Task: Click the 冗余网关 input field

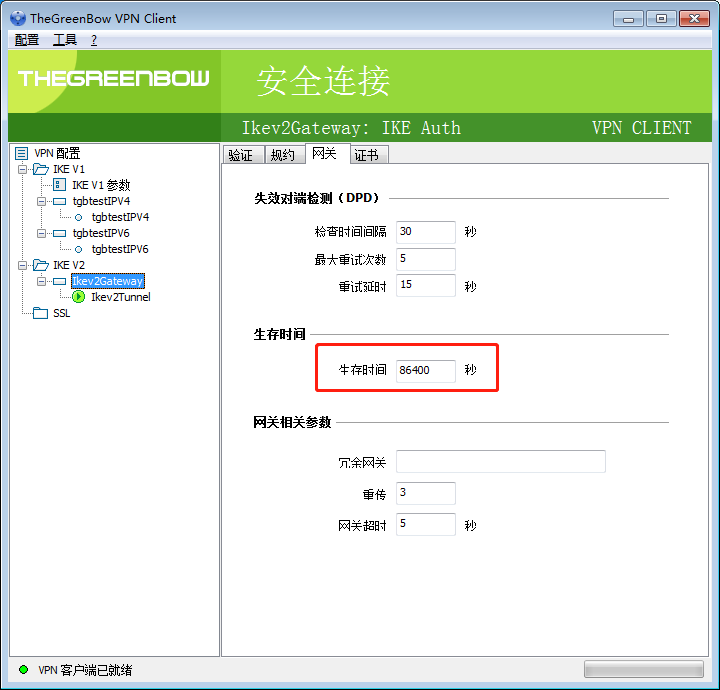Action: tap(501, 461)
